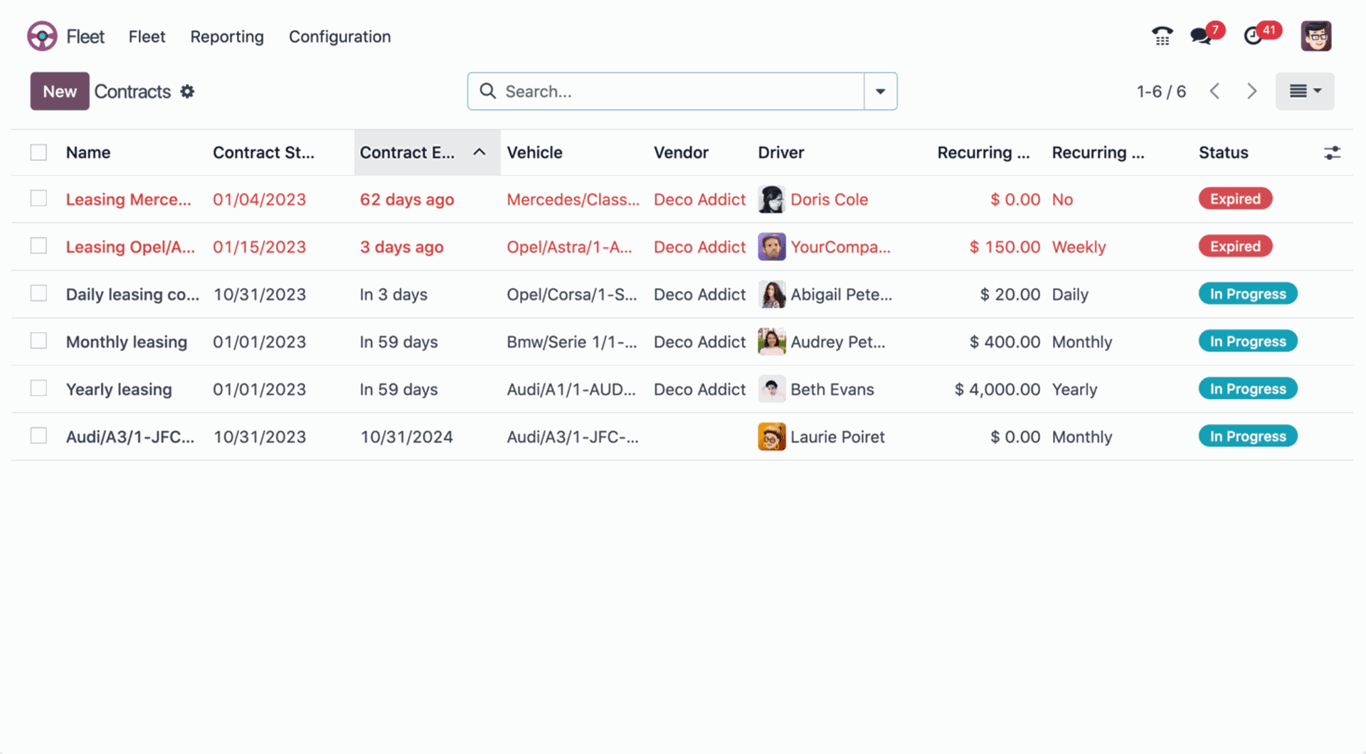Open the messaging conversations icon
The height and width of the screenshot is (754, 1366).
tap(1198, 35)
